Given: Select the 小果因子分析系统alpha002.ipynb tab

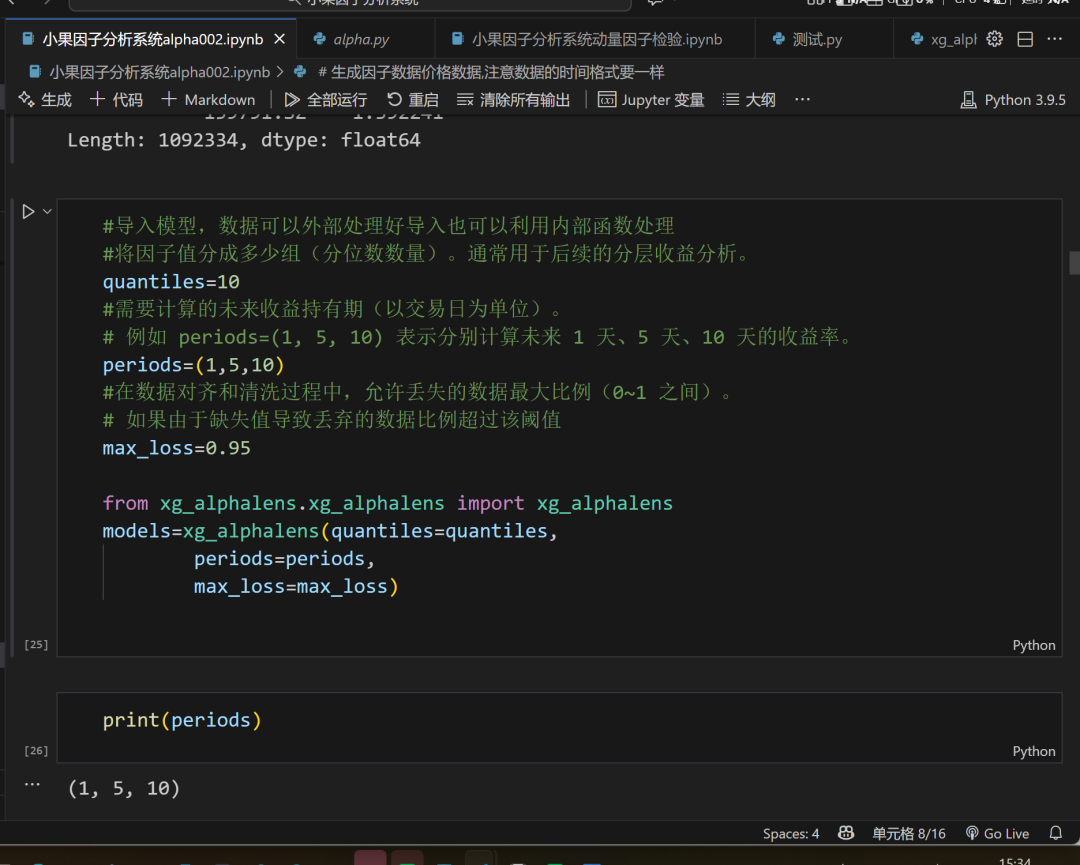Looking at the screenshot, I should click(x=152, y=39).
